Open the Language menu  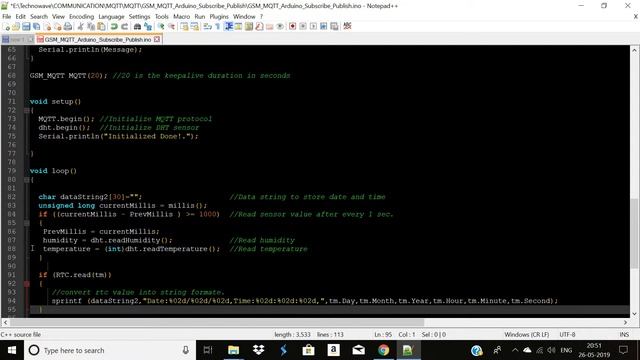[x=111, y=16]
